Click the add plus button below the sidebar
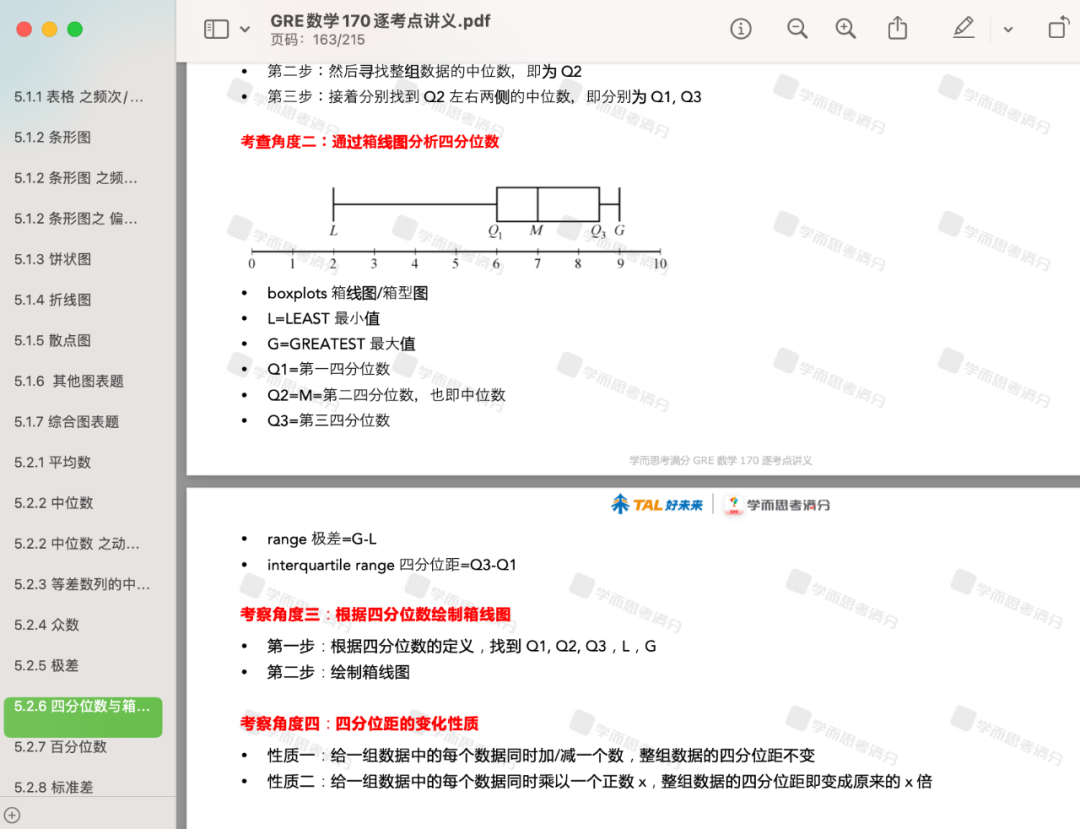This screenshot has width=1080, height=829. 12,815
